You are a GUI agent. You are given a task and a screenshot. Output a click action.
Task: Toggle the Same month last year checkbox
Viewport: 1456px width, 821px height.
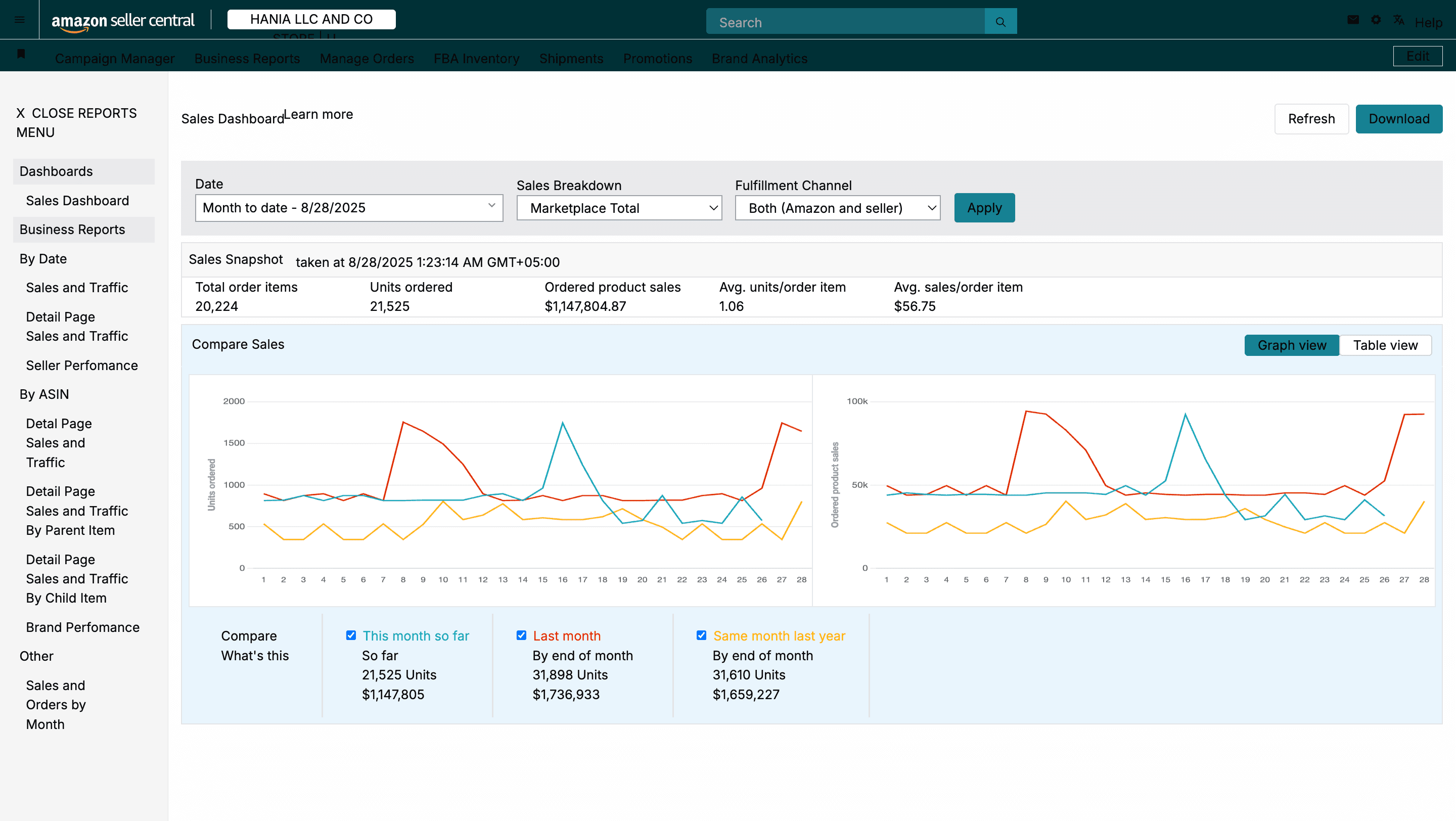tap(701, 635)
